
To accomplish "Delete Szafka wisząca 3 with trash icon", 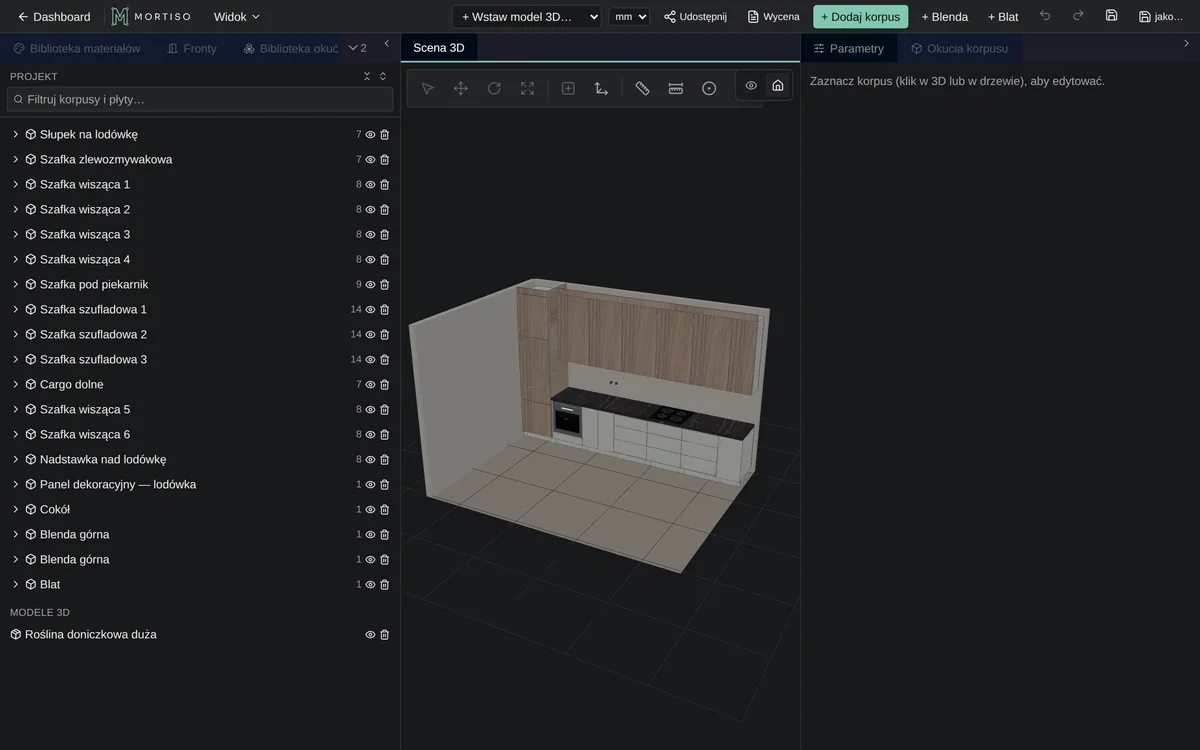I will click(385, 234).
